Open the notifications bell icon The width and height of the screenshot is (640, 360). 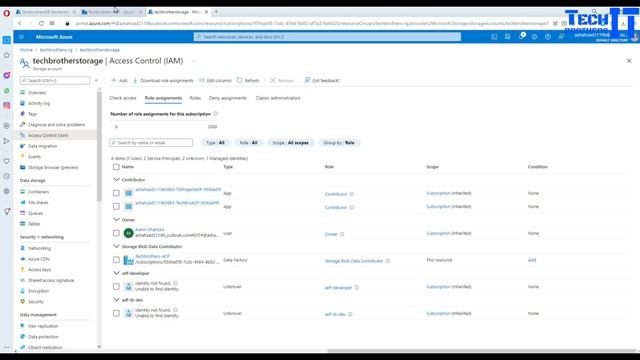pos(521,37)
